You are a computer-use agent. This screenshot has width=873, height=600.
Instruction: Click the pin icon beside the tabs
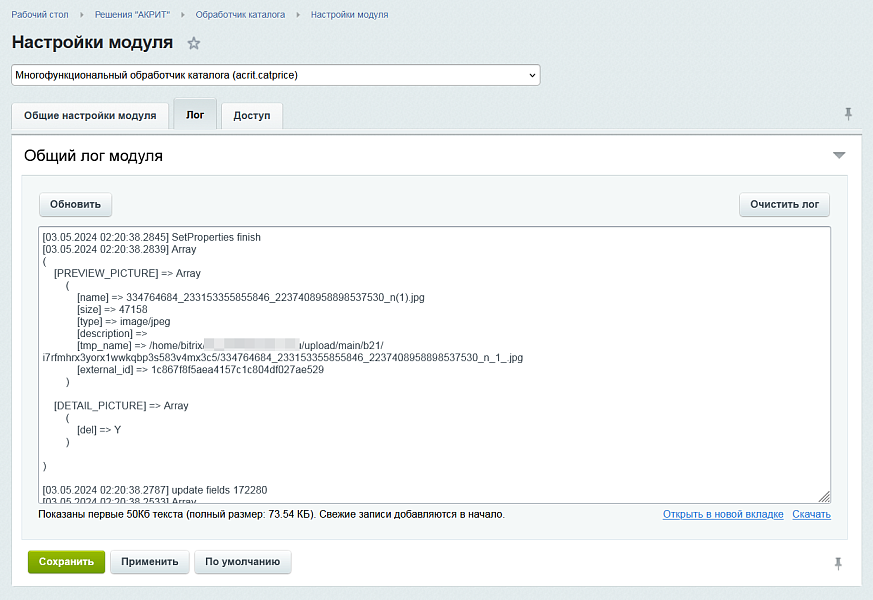(848, 114)
